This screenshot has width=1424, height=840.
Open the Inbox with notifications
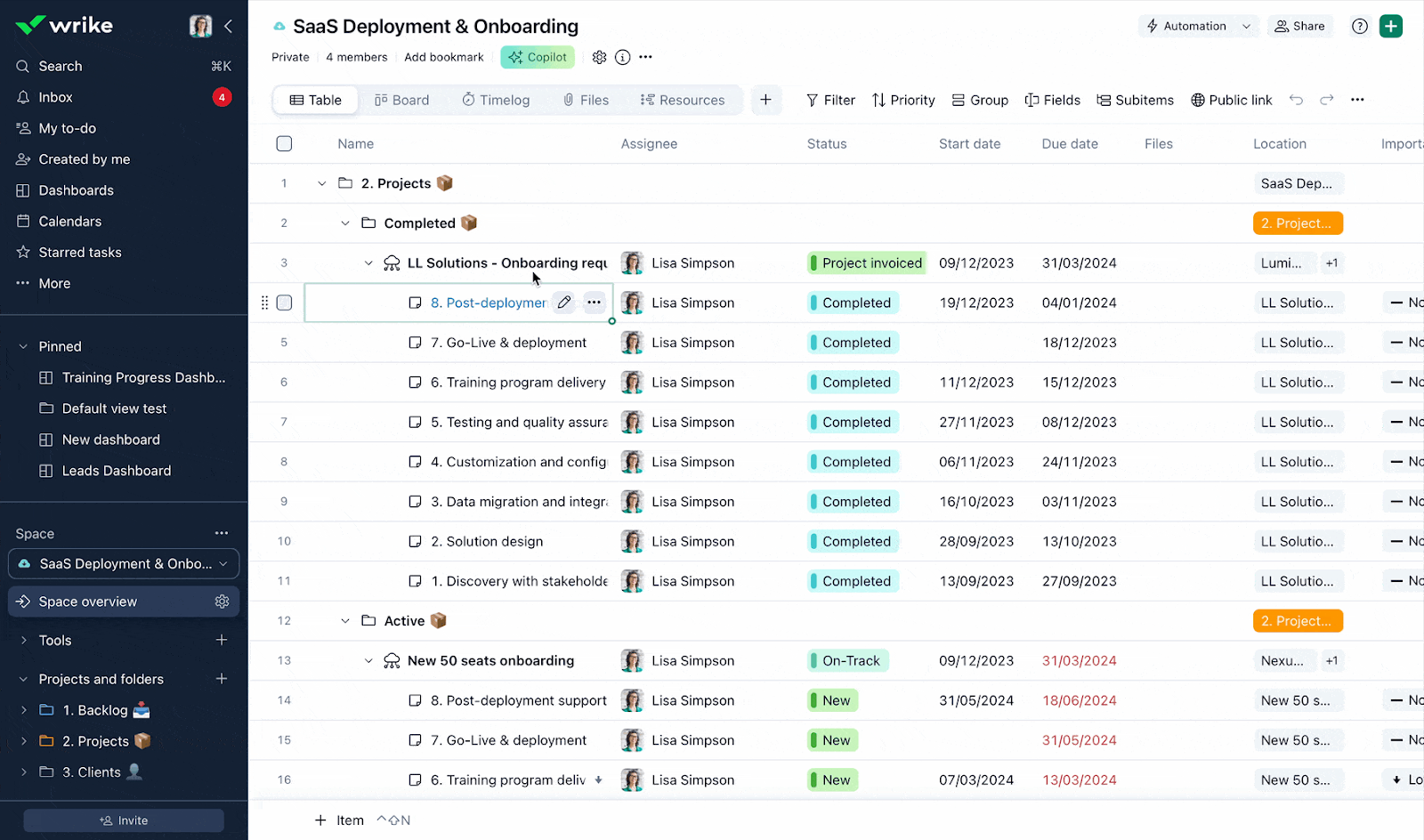coord(55,97)
